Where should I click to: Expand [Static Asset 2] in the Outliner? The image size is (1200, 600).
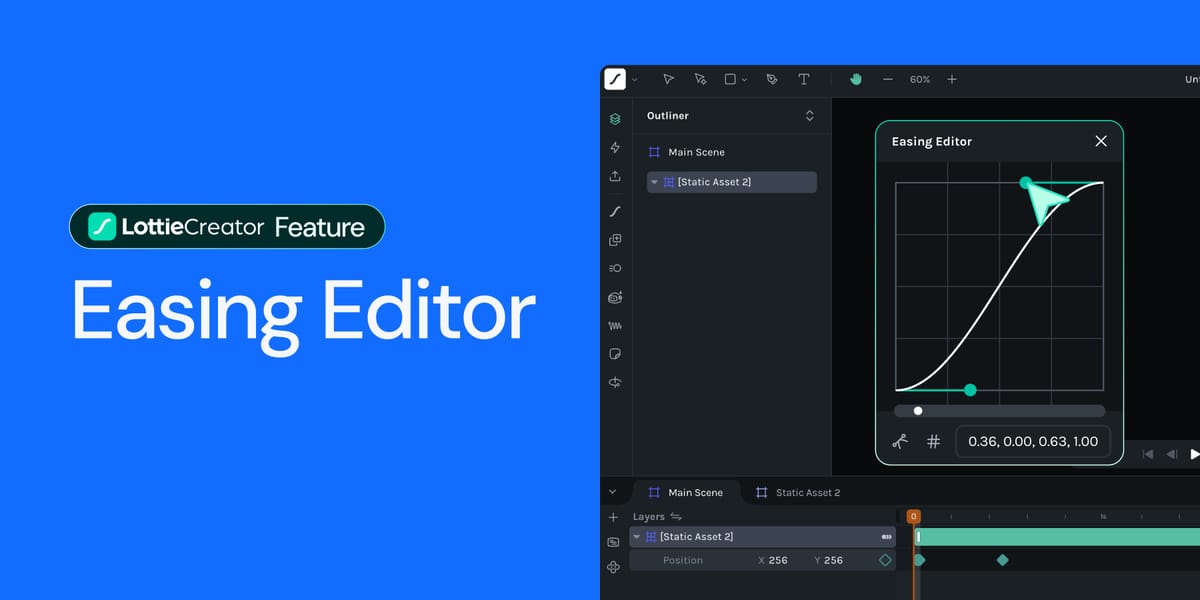(x=652, y=182)
